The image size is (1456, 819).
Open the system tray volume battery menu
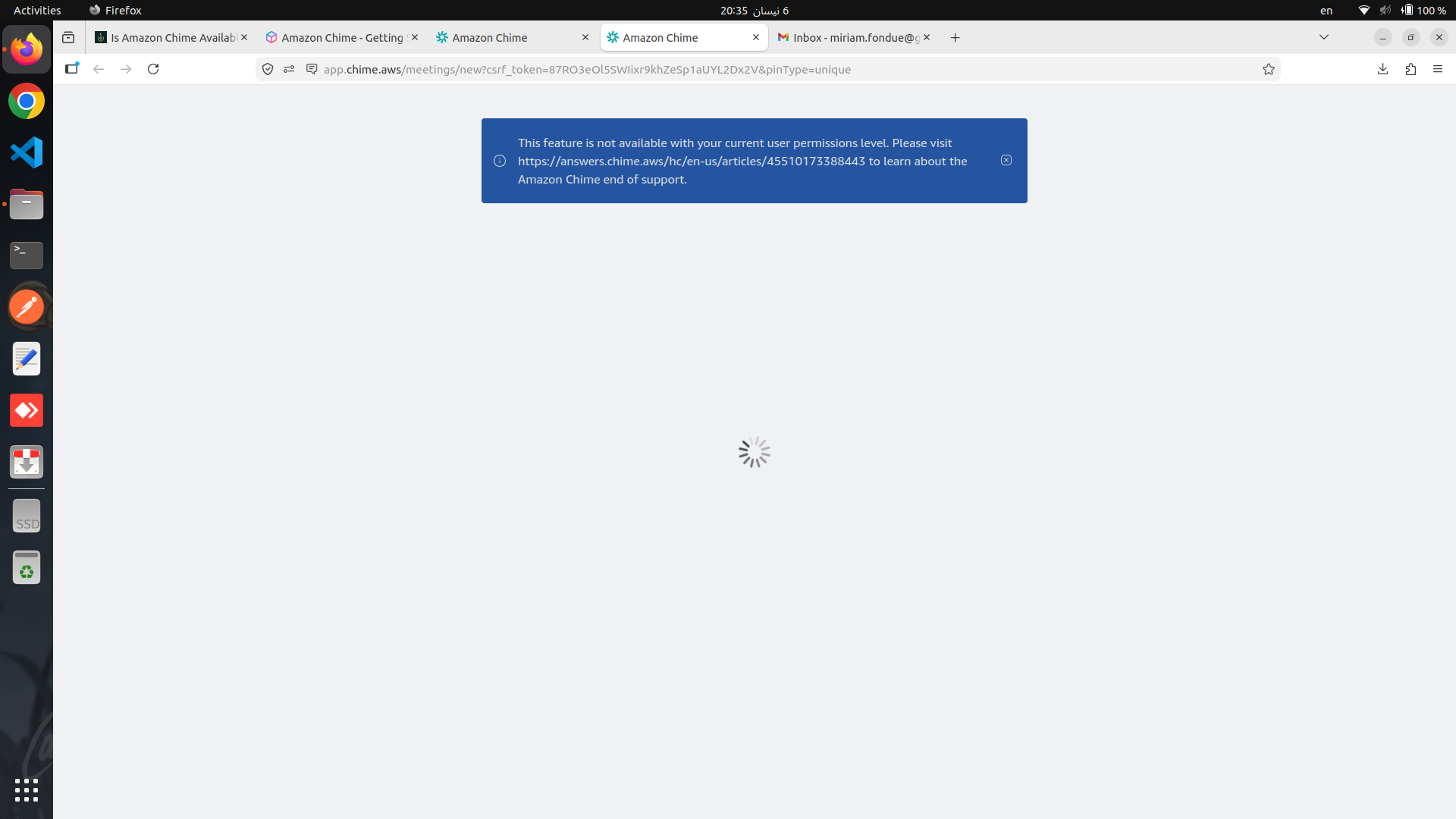point(1403,10)
